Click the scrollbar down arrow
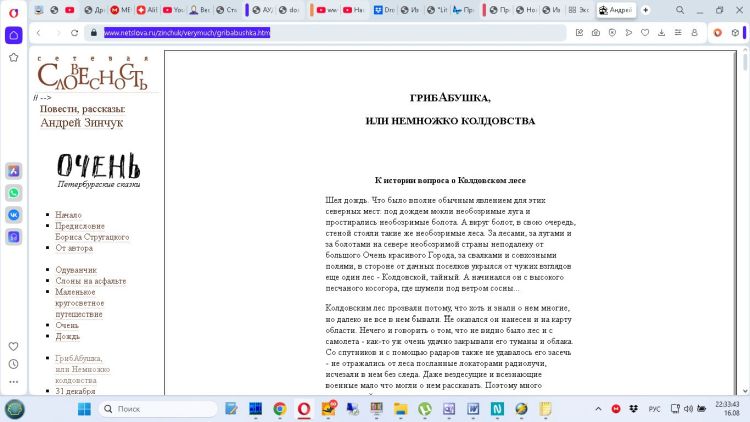This screenshot has height=422, width=750. (x=745, y=391)
